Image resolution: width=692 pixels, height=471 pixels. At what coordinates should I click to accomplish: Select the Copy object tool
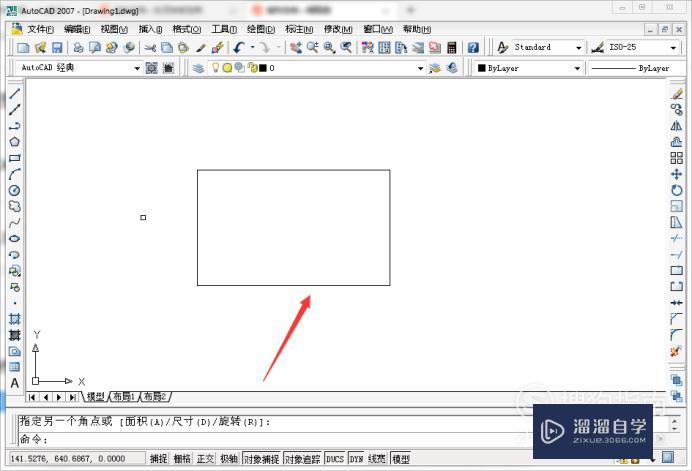677,109
